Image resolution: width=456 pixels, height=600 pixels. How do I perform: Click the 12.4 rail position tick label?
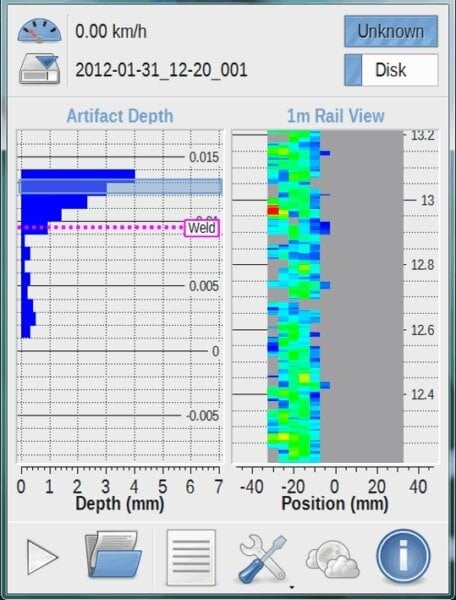tap(423, 394)
